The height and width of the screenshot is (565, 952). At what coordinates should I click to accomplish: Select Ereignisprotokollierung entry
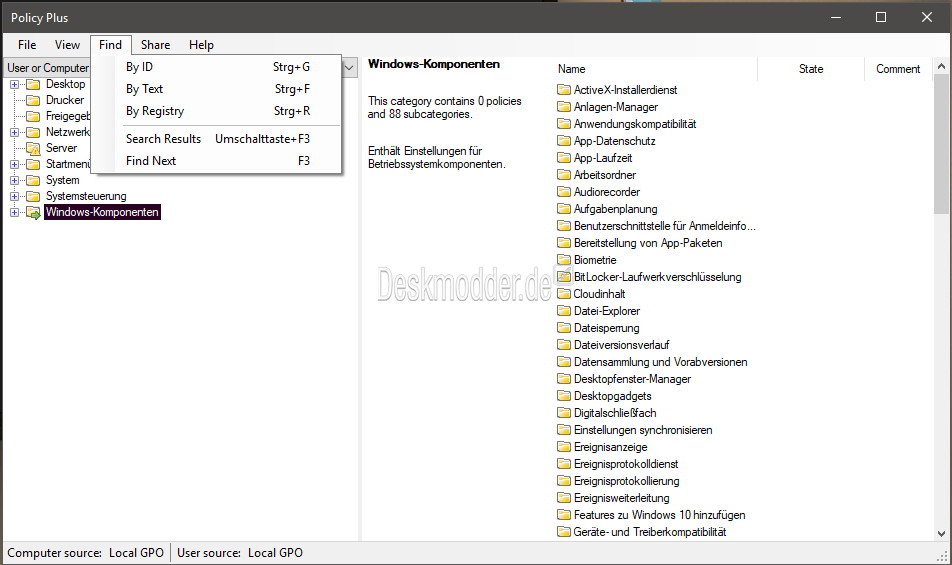tap(627, 481)
